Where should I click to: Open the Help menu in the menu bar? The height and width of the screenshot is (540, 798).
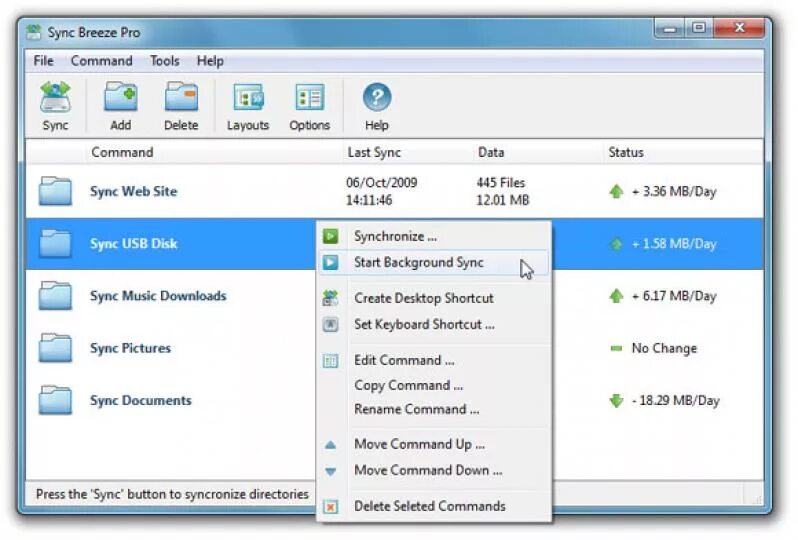click(210, 61)
